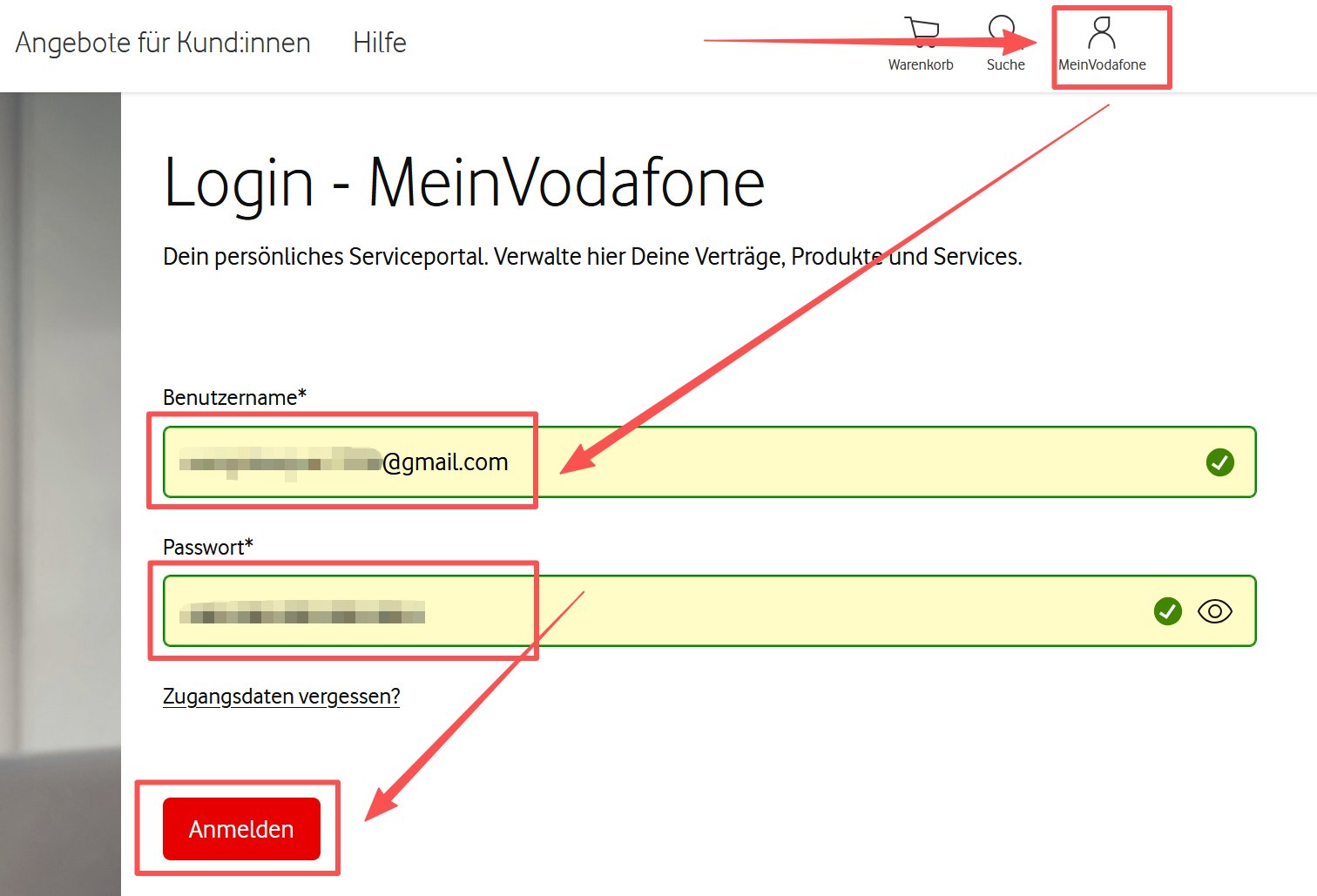Click the Anmelden button

tap(241, 829)
